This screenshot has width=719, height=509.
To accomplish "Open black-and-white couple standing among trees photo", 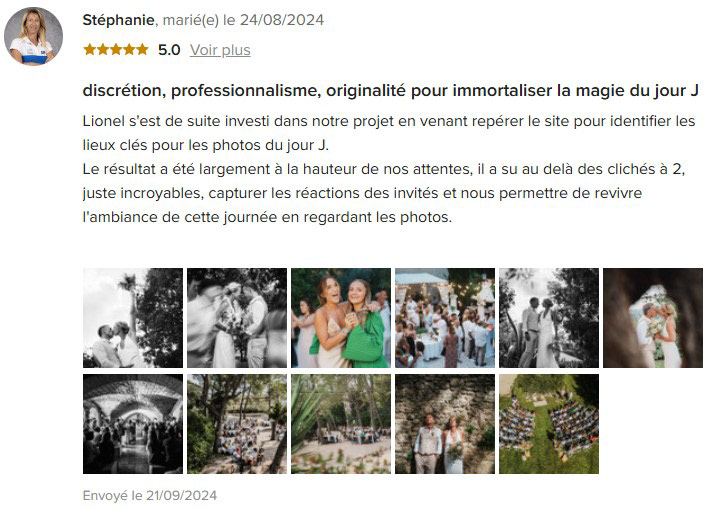I will [549, 318].
